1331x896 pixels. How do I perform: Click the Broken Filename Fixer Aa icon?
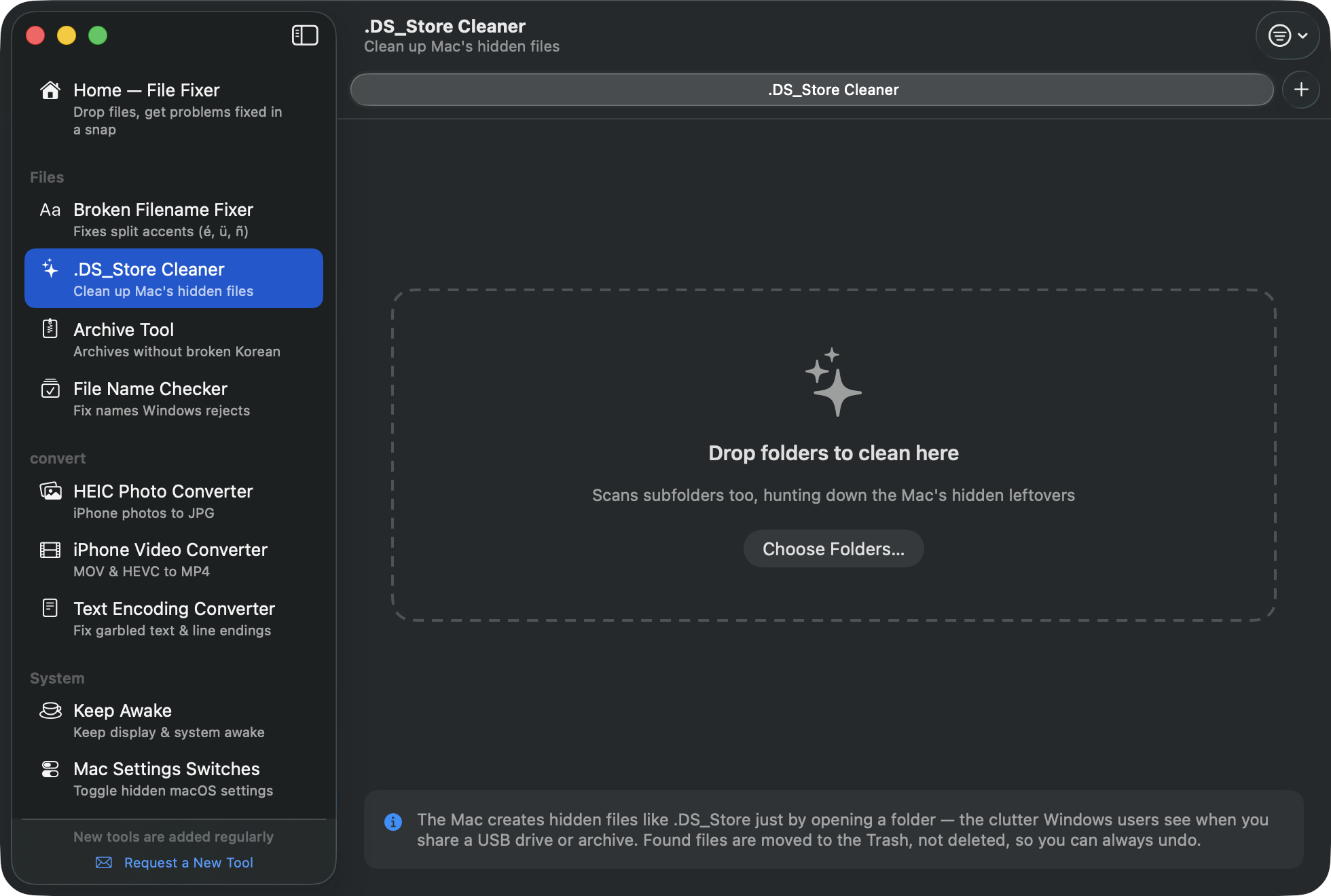[50, 210]
